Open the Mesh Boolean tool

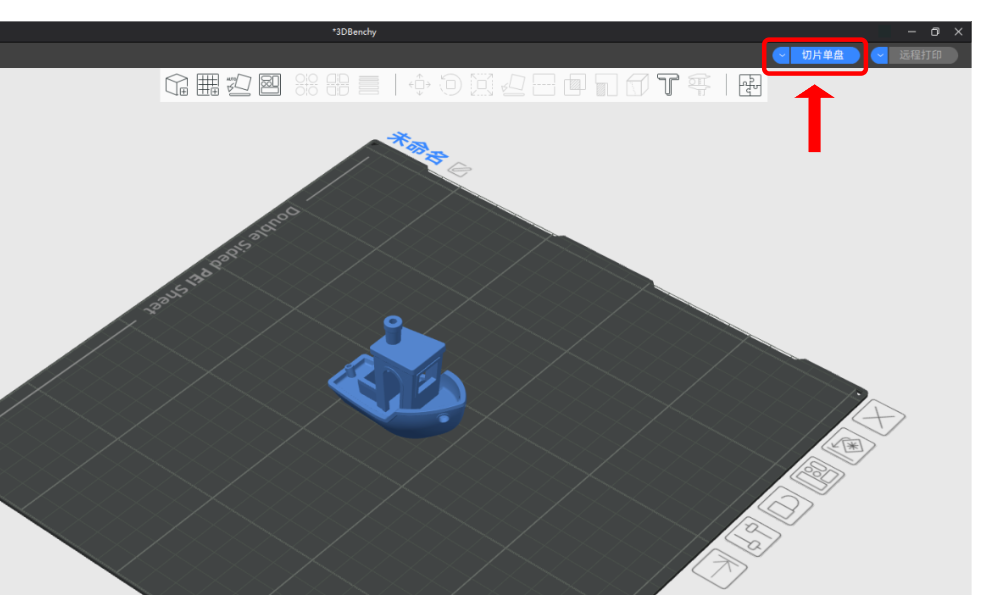point(575,84)
